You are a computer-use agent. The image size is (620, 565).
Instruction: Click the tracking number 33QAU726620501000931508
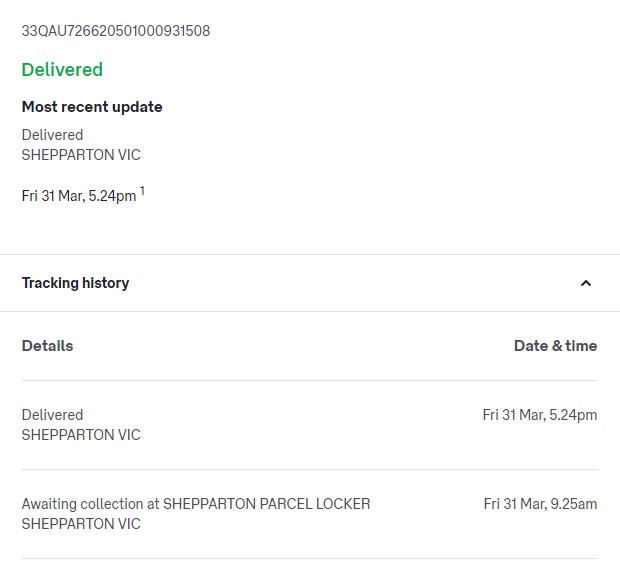[116, 31]
